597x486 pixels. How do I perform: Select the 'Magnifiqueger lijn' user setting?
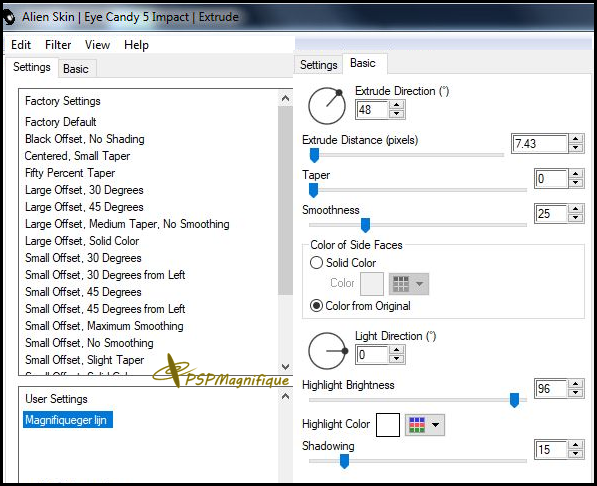(x=67, y=420)
